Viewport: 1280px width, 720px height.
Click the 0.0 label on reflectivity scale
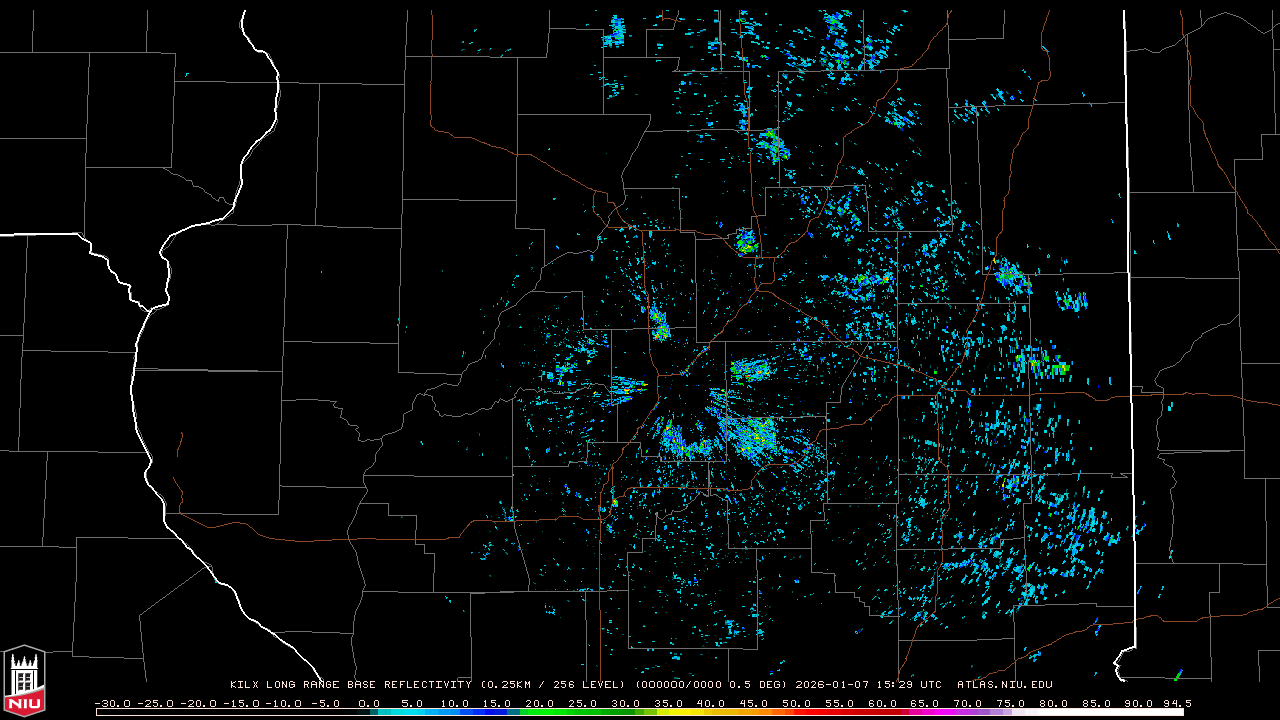(x=369, y=703)
